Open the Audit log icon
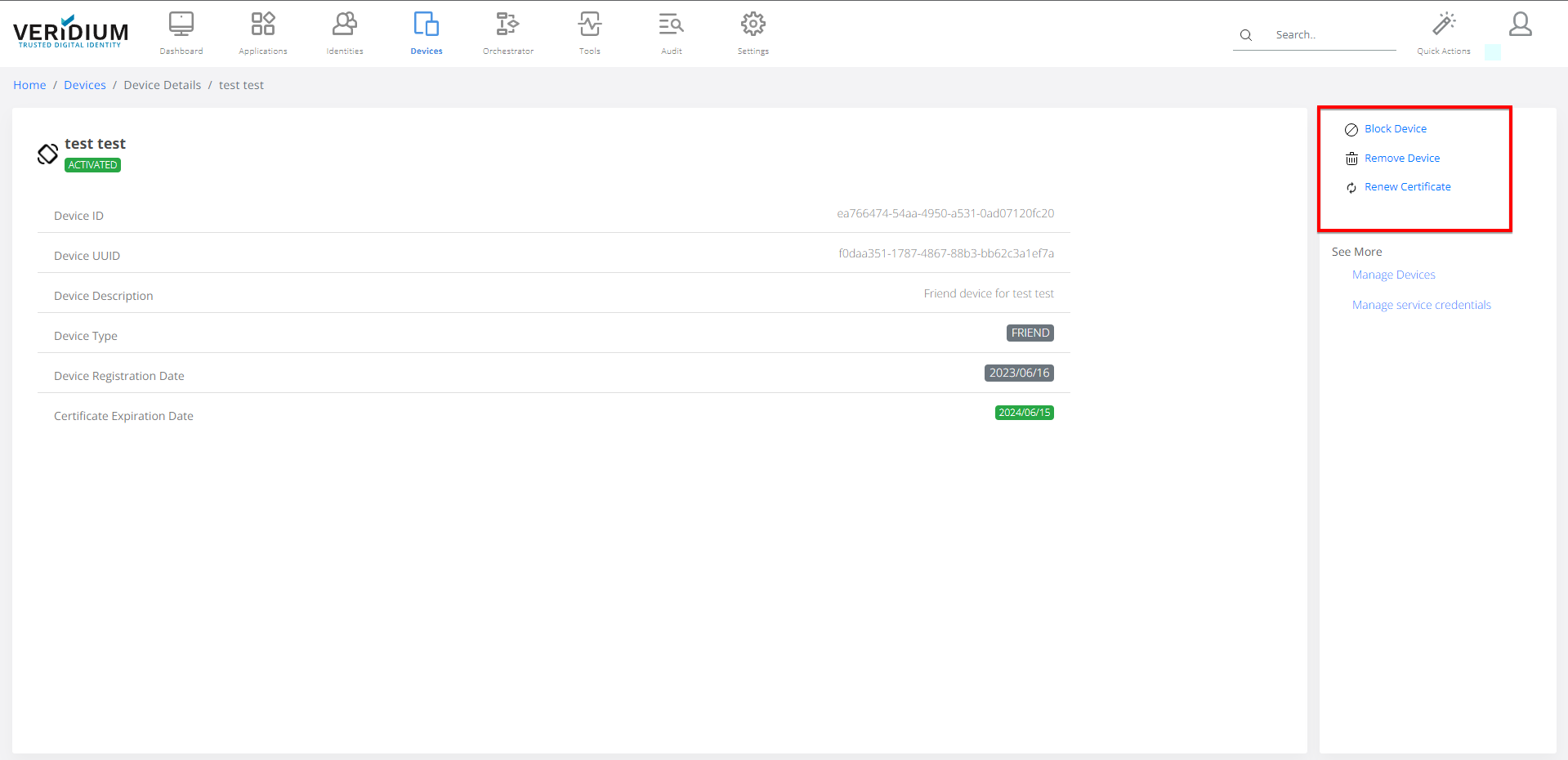Image resolution: width=1568 pixels, height=760 pixels. tap(671, 25)
